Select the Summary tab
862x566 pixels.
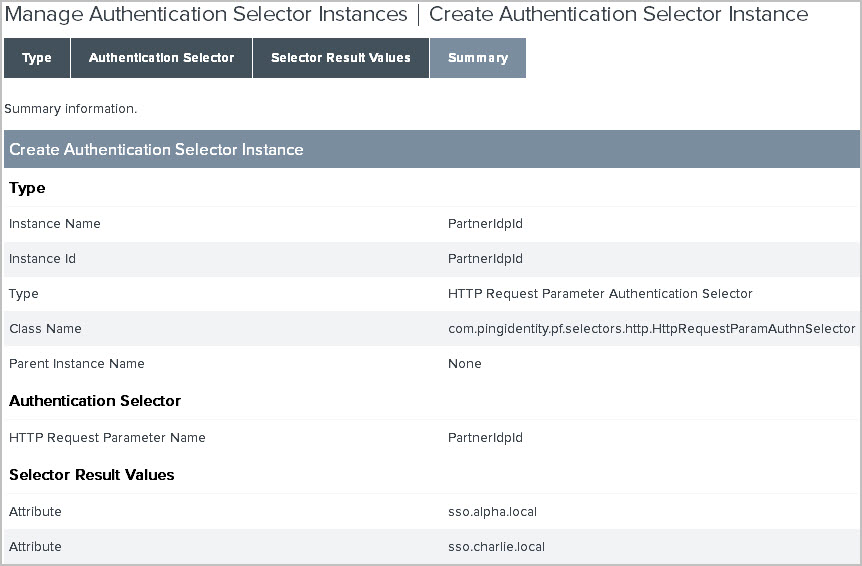coord(477,58)
